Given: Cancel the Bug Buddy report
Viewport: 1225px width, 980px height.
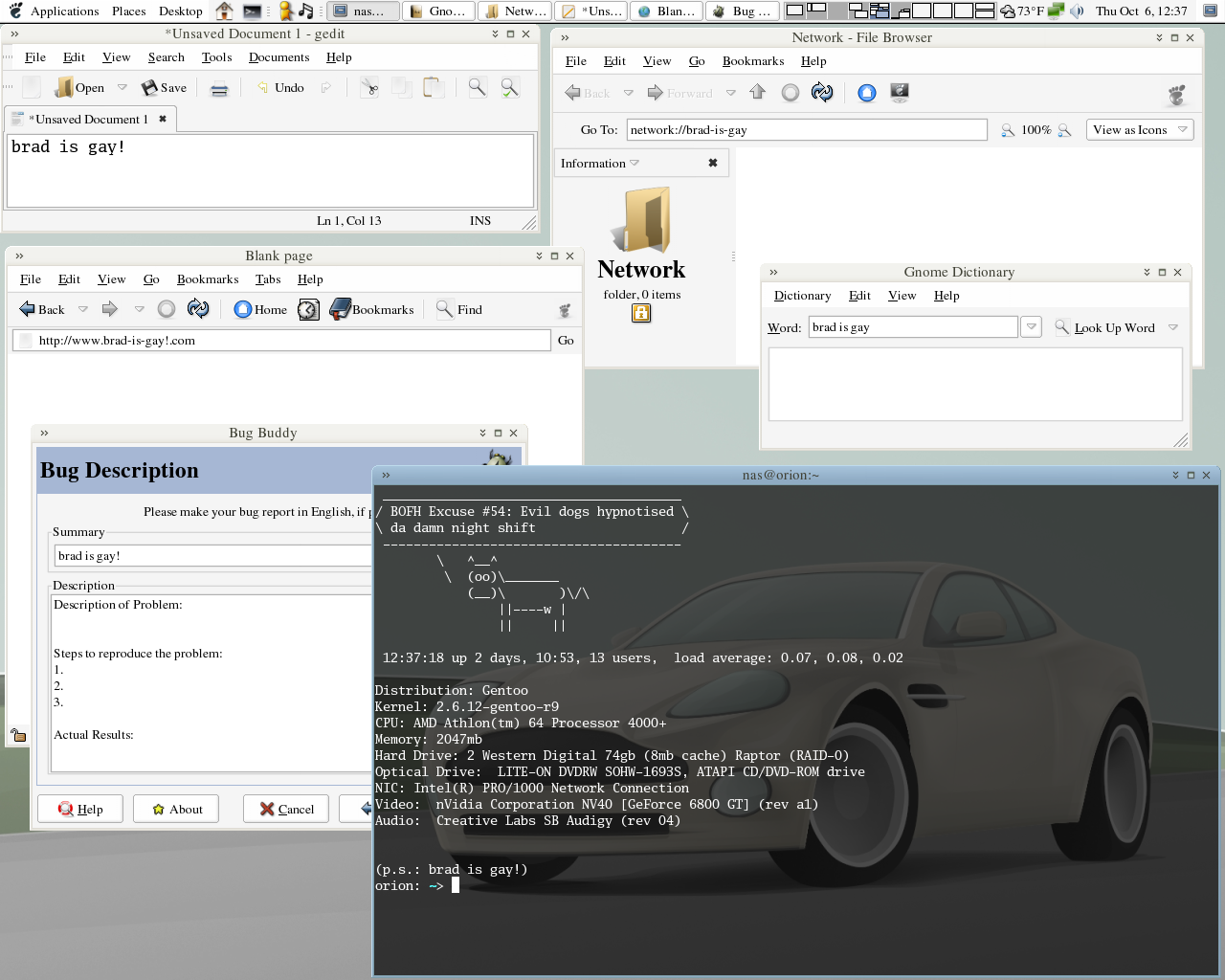Looking at the screenshot, I should click(286, 809).
